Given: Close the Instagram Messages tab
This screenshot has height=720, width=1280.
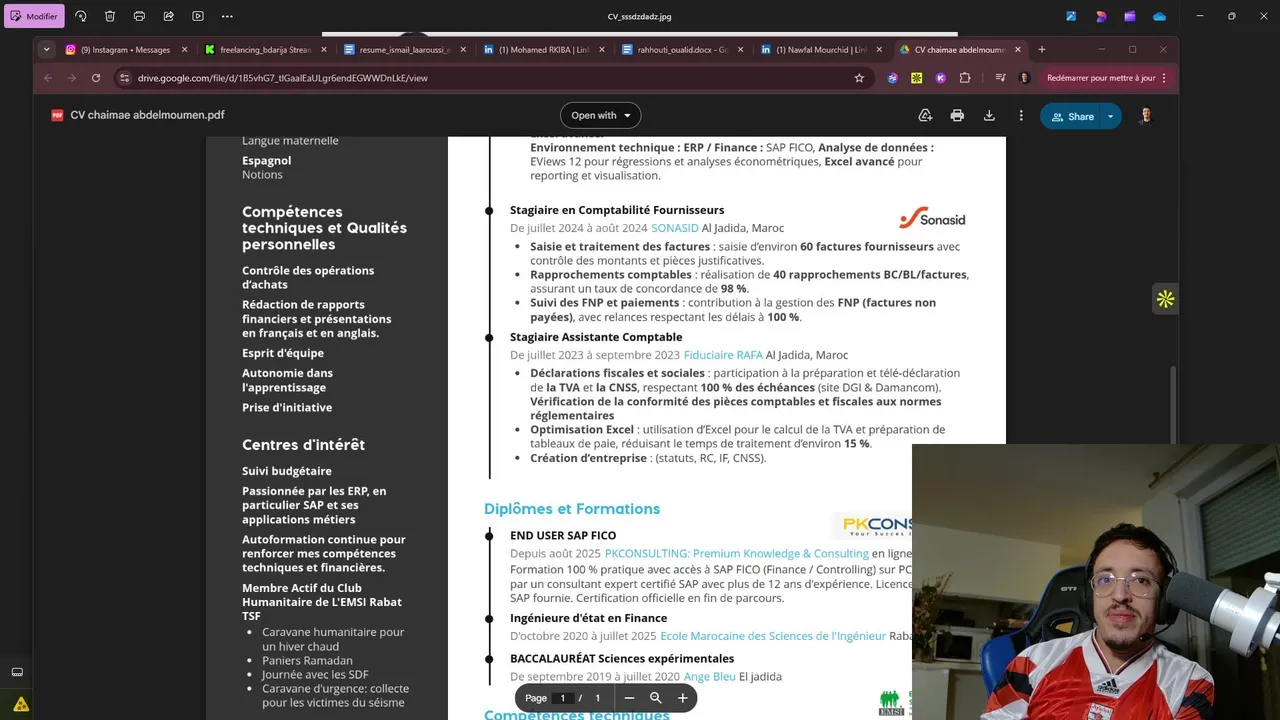Looking at the screenshot, I should click(x=184, y=49).
